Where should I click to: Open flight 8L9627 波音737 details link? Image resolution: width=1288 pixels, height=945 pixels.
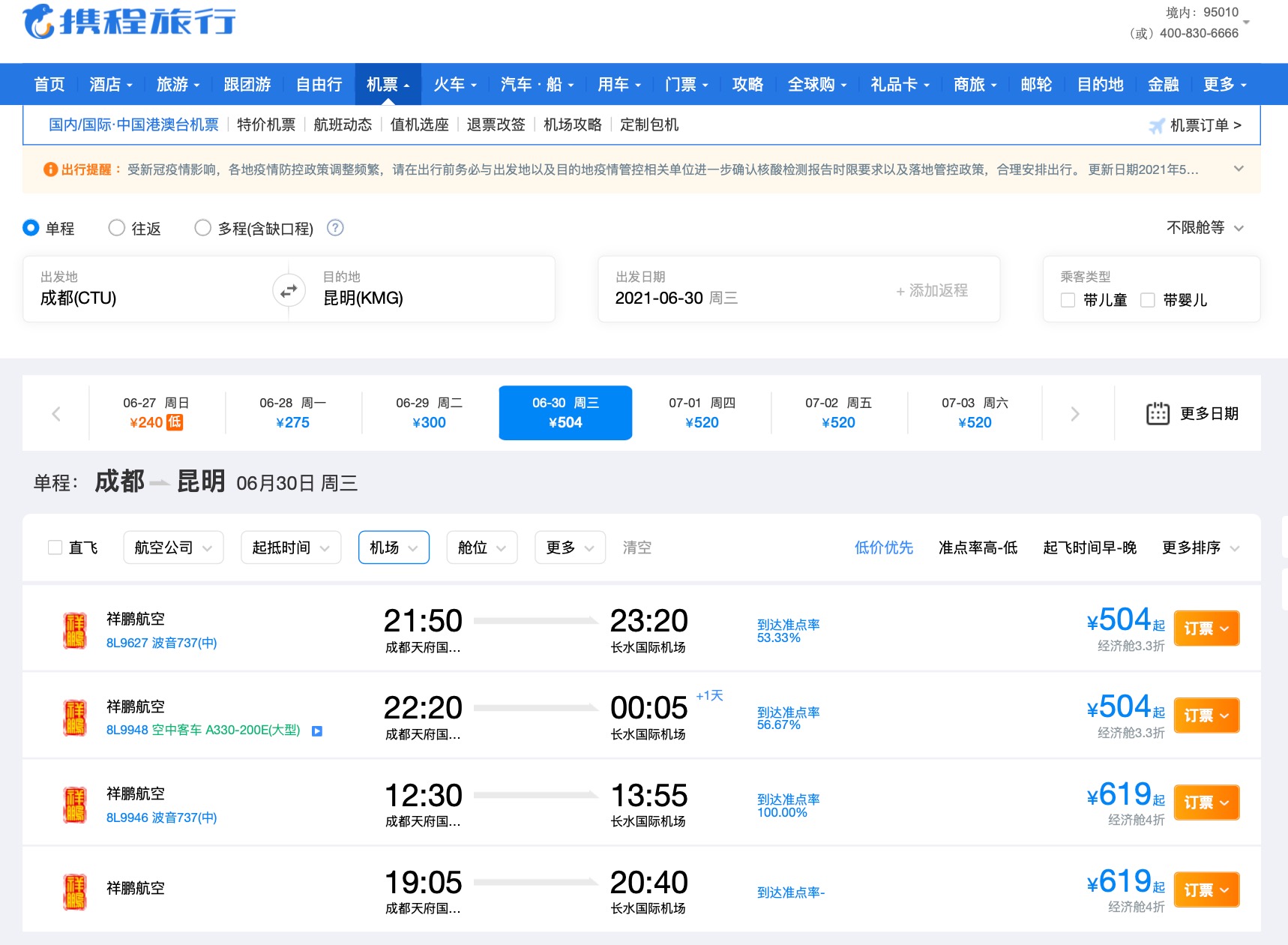pyautogui.click(x=162, y=643)
